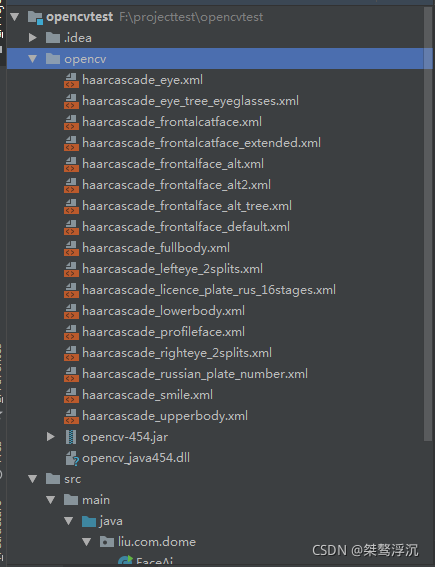The height and width of the screenshot is (567, 435).
Task: Click XML icon of haarcascade_frontalcatface_extended.xml
Action: pyautogui.click(x=71, y=143)
